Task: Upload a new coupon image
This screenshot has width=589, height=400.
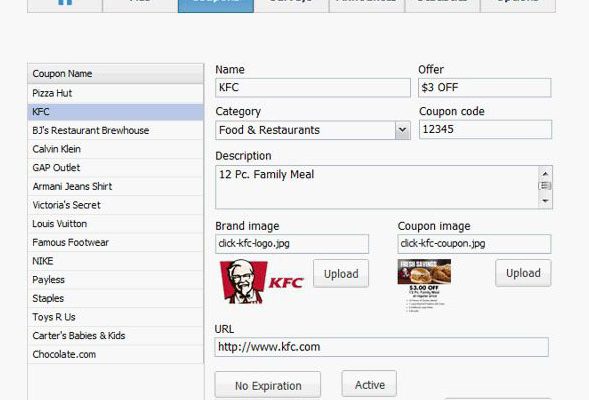Action: (x=523, y=273)
